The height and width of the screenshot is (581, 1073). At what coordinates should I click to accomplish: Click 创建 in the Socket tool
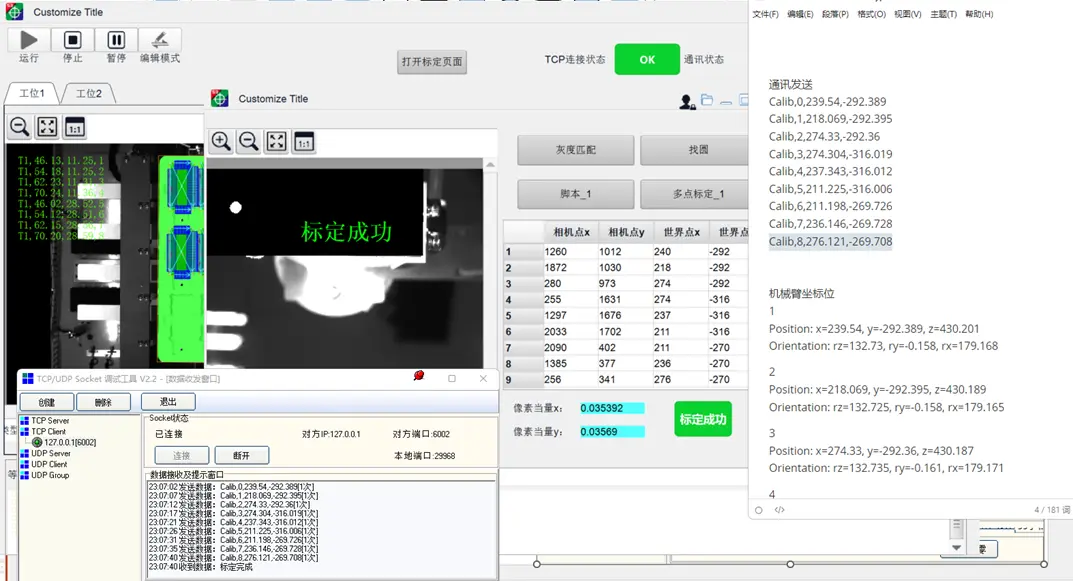click(x=47, y=402)
